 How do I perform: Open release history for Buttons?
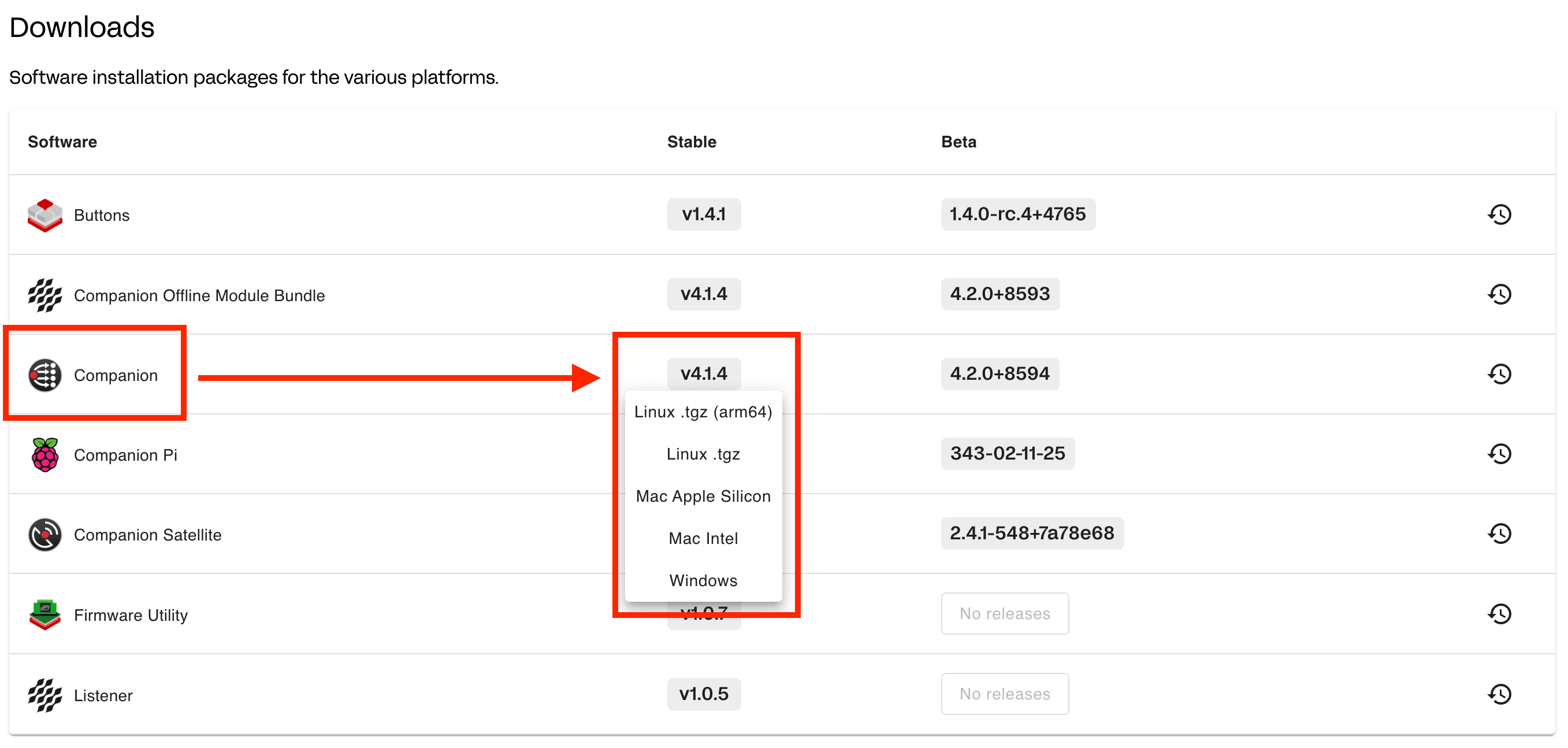point(1499,214)
